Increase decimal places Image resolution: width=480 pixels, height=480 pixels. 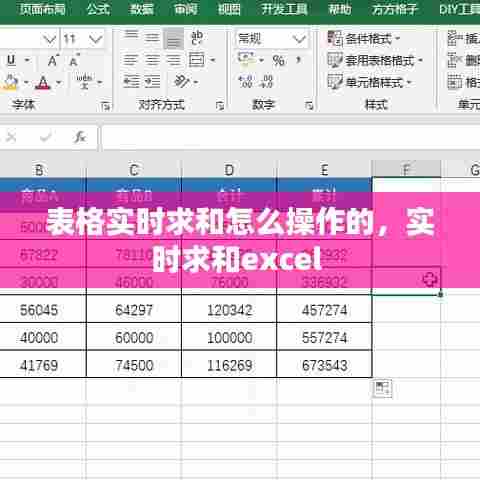point(246,82)
